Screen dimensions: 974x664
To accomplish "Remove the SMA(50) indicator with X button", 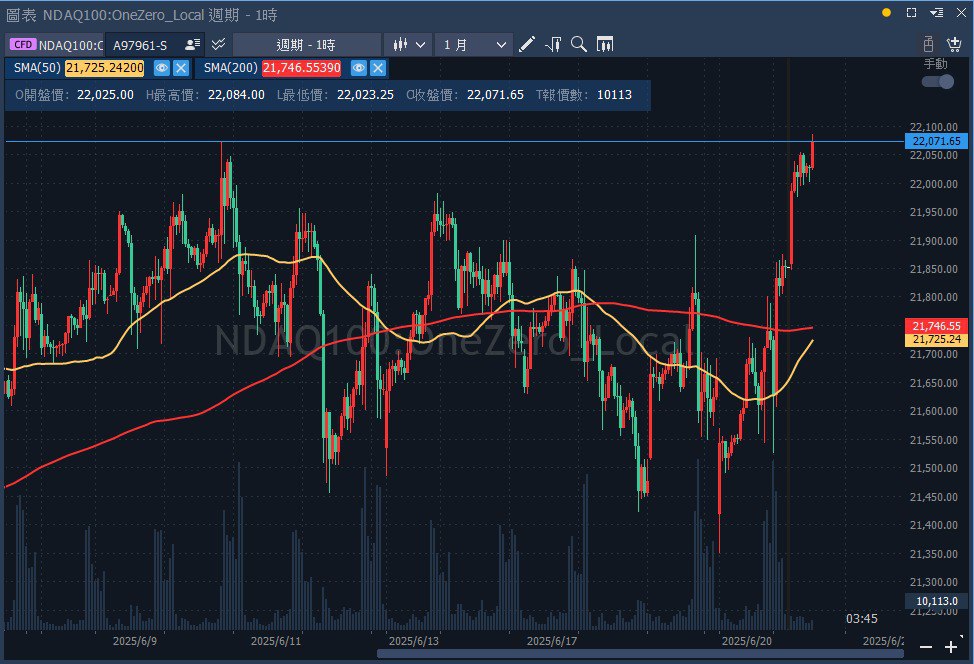I will [x=180, y=68].
